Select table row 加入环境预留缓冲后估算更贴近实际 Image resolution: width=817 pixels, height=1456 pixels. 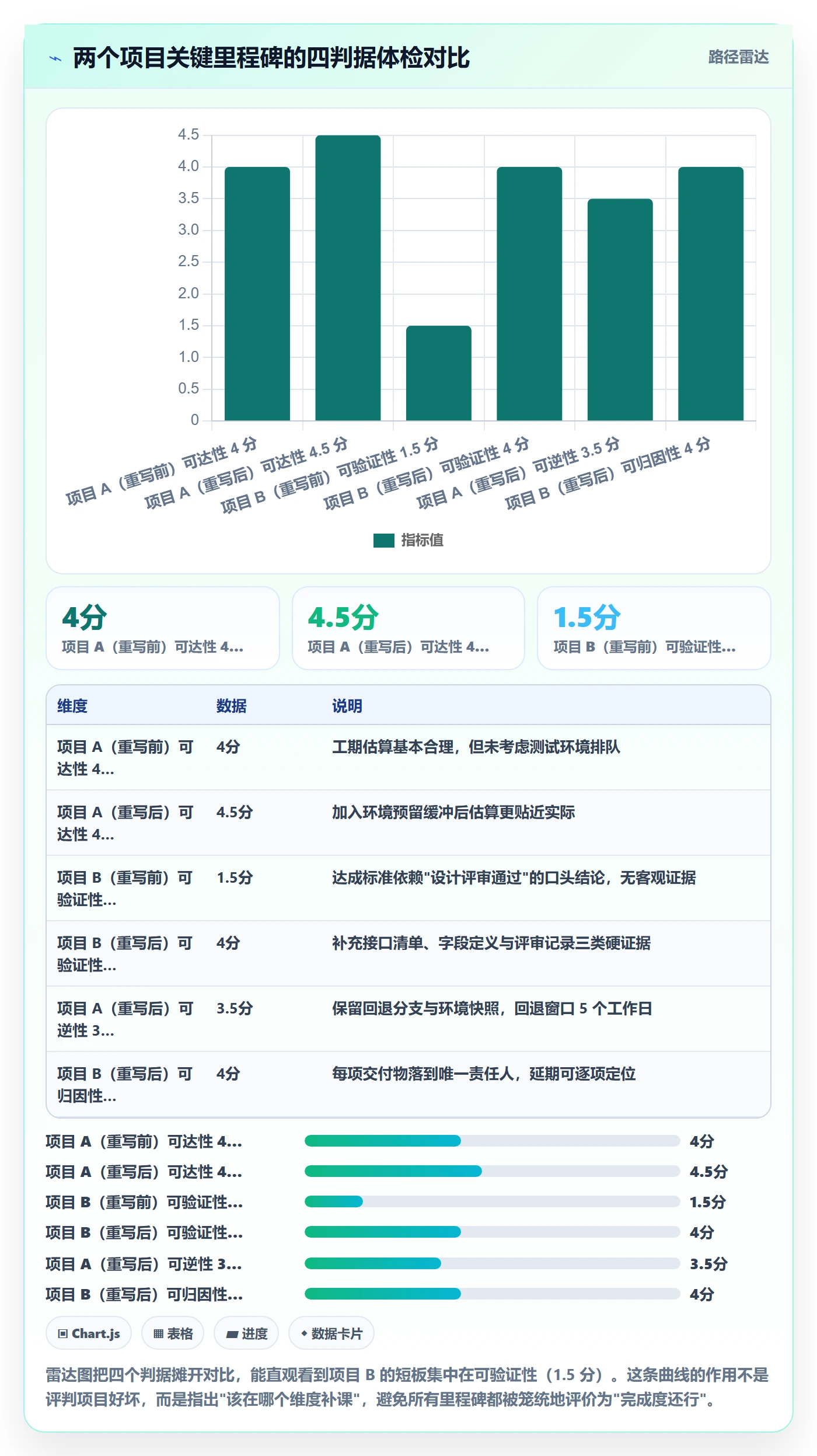pos(408,823)
